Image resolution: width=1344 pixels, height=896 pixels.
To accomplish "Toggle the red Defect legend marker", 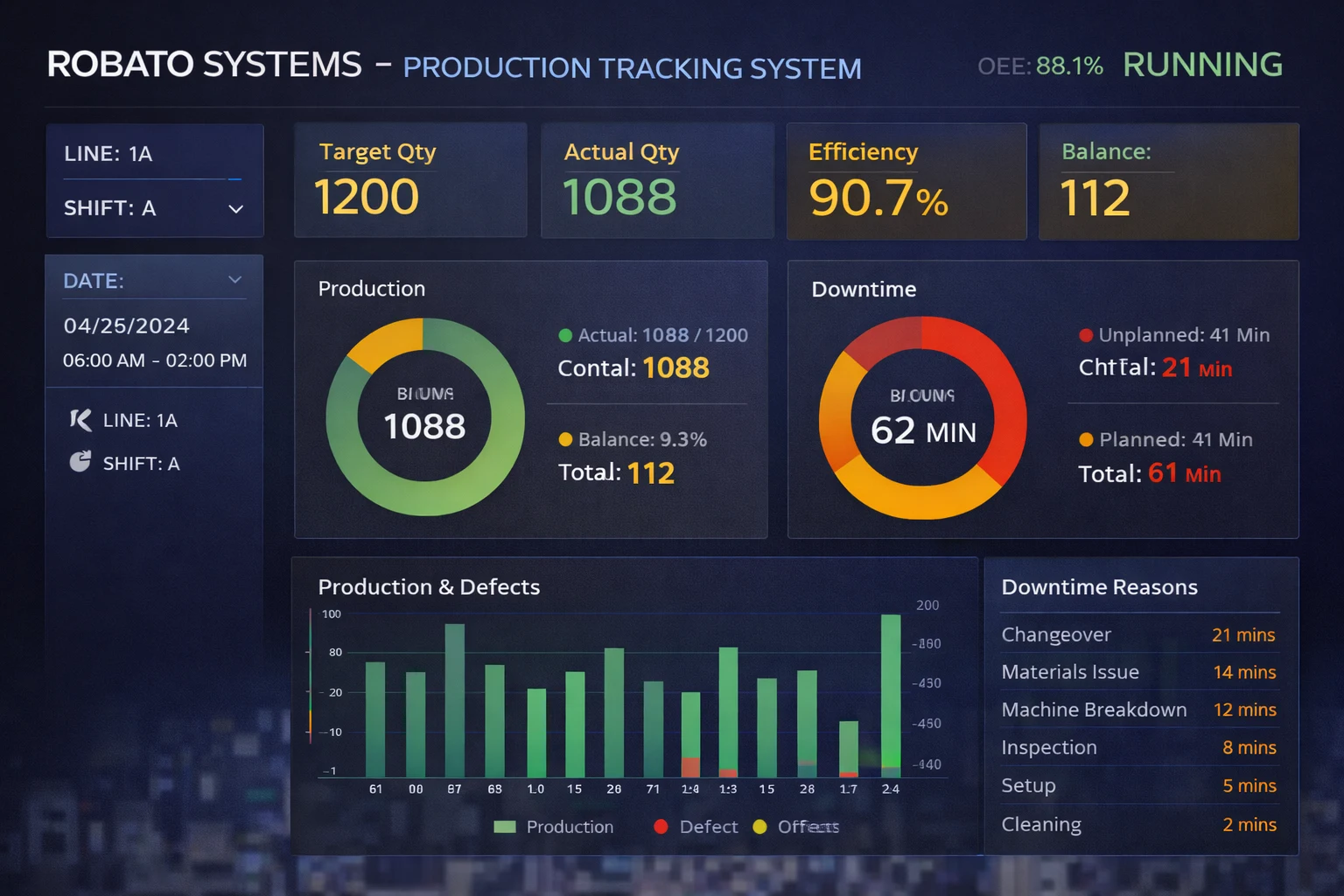I will tap(661, 827).
